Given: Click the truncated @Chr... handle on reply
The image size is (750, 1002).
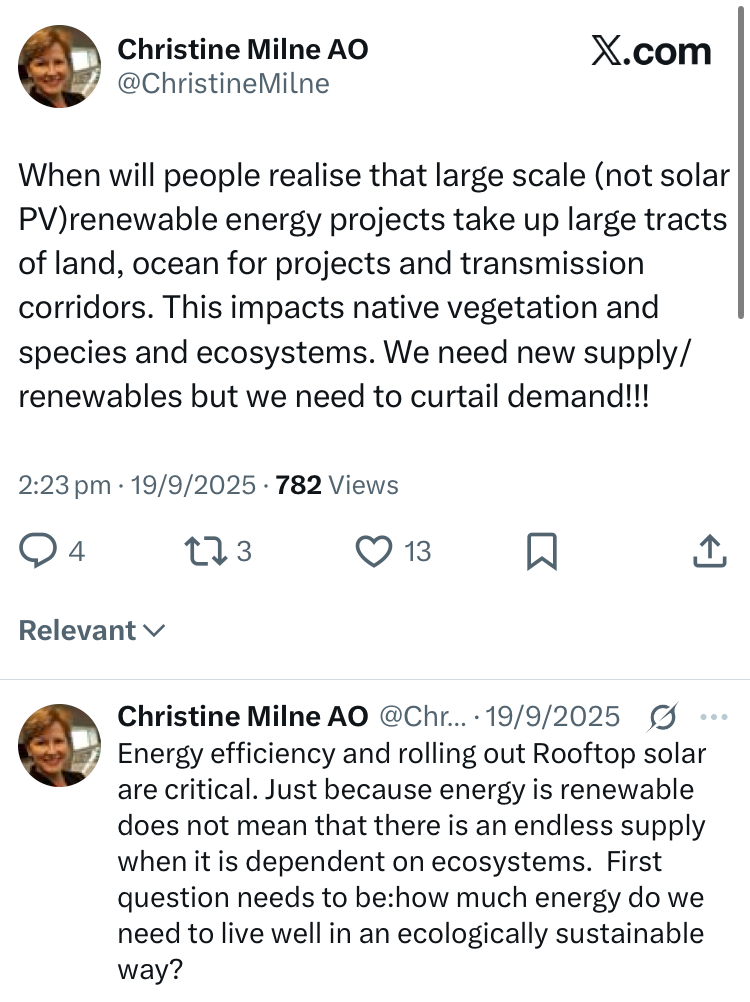Looking at the screenshot, I should pyautogui.click(x=420, y=717).
